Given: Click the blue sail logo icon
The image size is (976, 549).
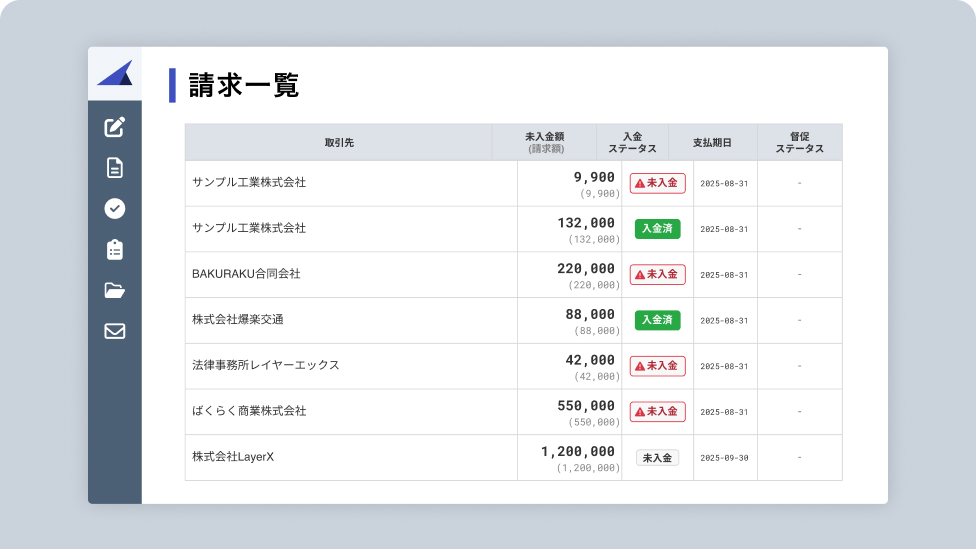Looking at the screenshot, I should pos(115,73).
